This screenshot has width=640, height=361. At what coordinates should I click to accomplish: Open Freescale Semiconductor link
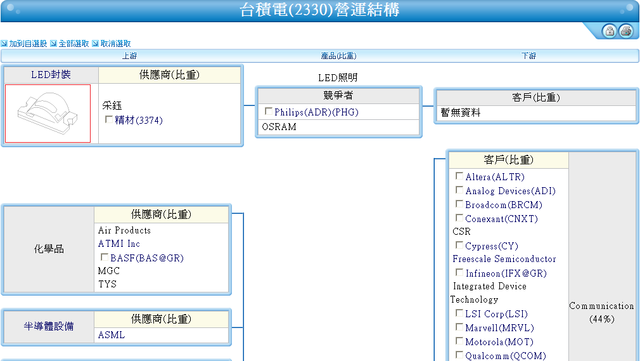click(504, 259)
